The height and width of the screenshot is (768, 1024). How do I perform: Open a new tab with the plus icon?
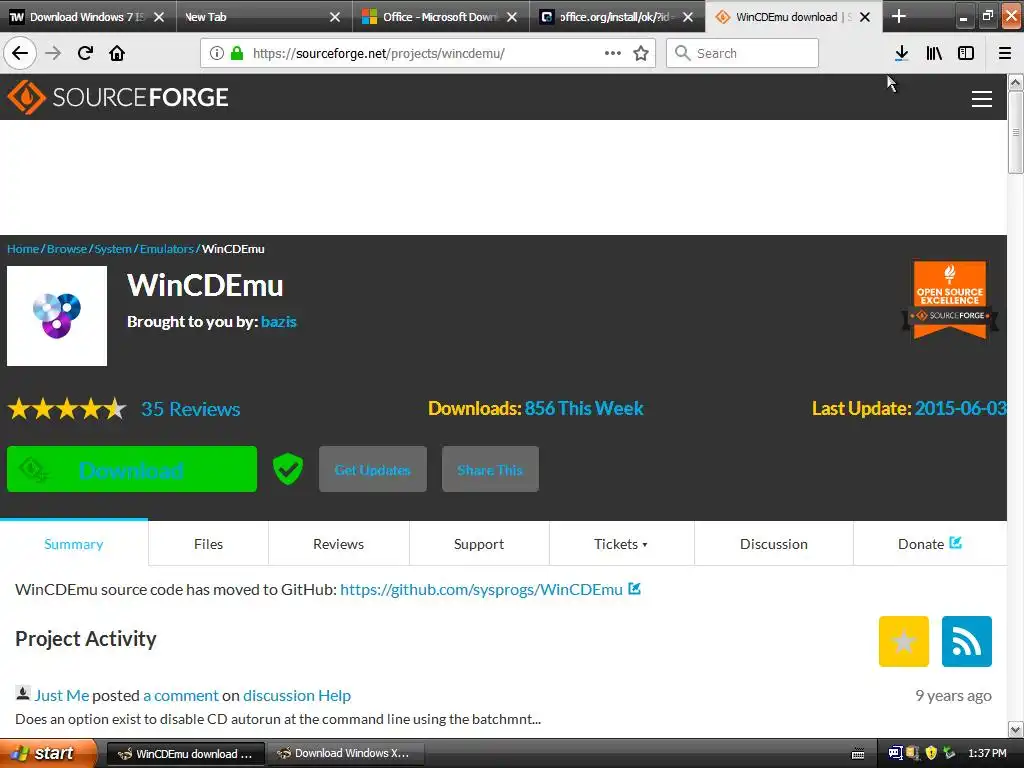(899, 16)
